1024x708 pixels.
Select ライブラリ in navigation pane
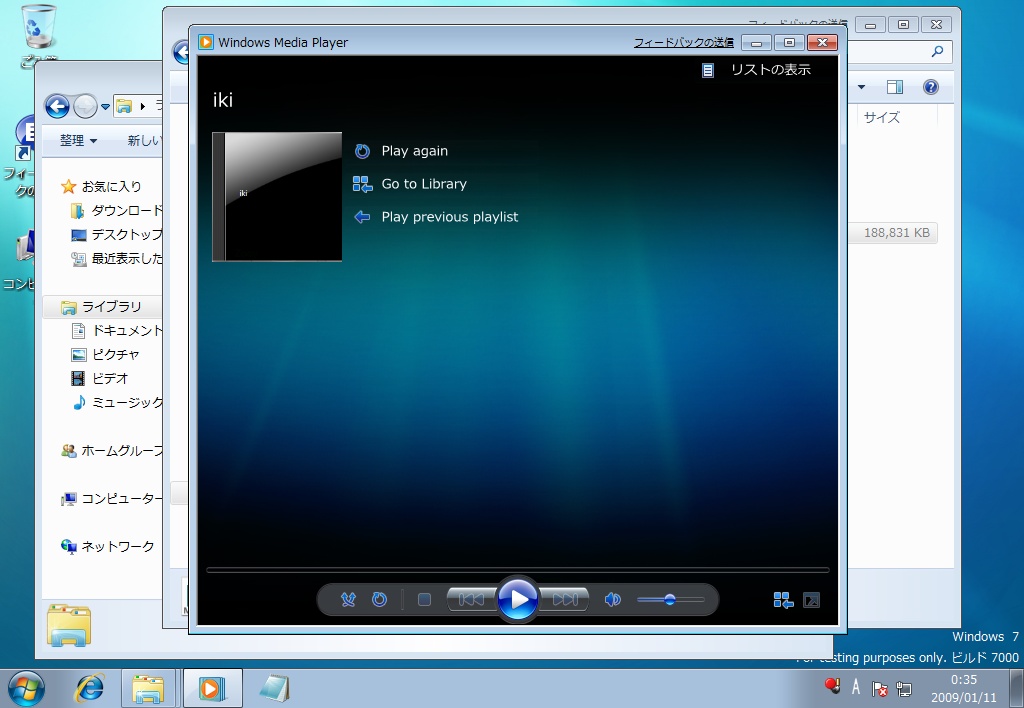[x=112, y=307]
